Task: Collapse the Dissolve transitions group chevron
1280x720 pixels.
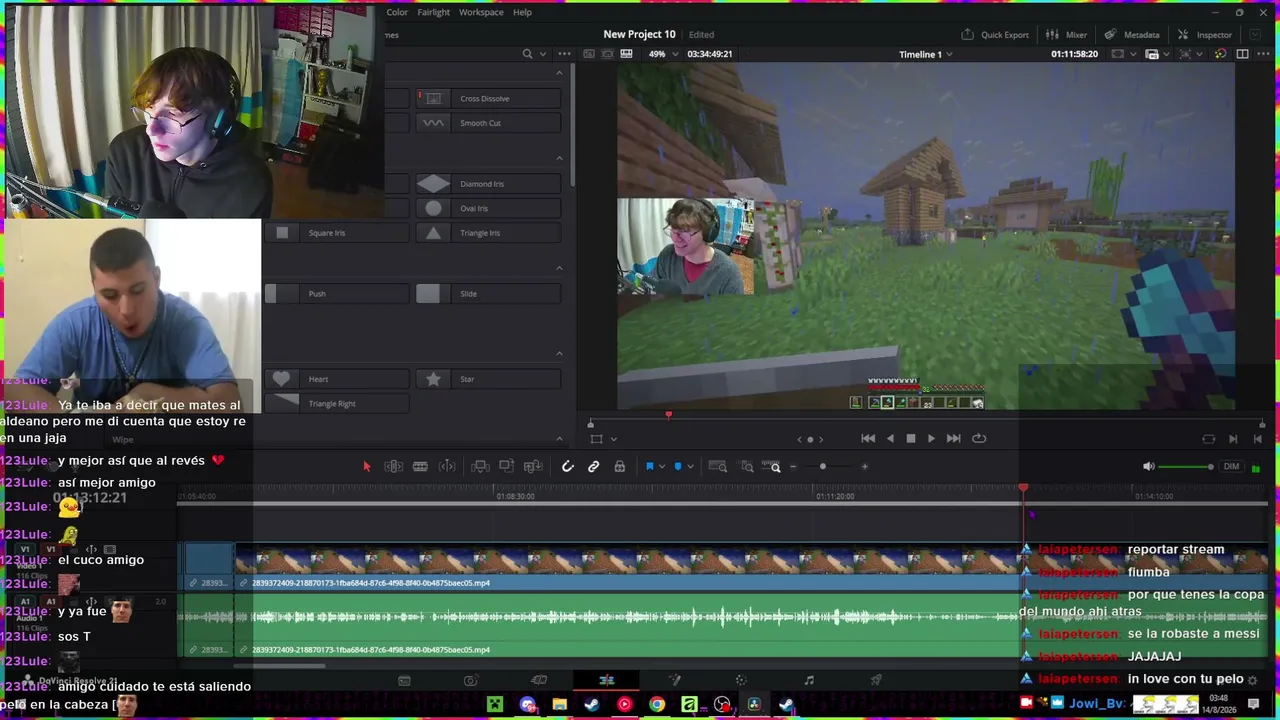Action: pos(559,73)
